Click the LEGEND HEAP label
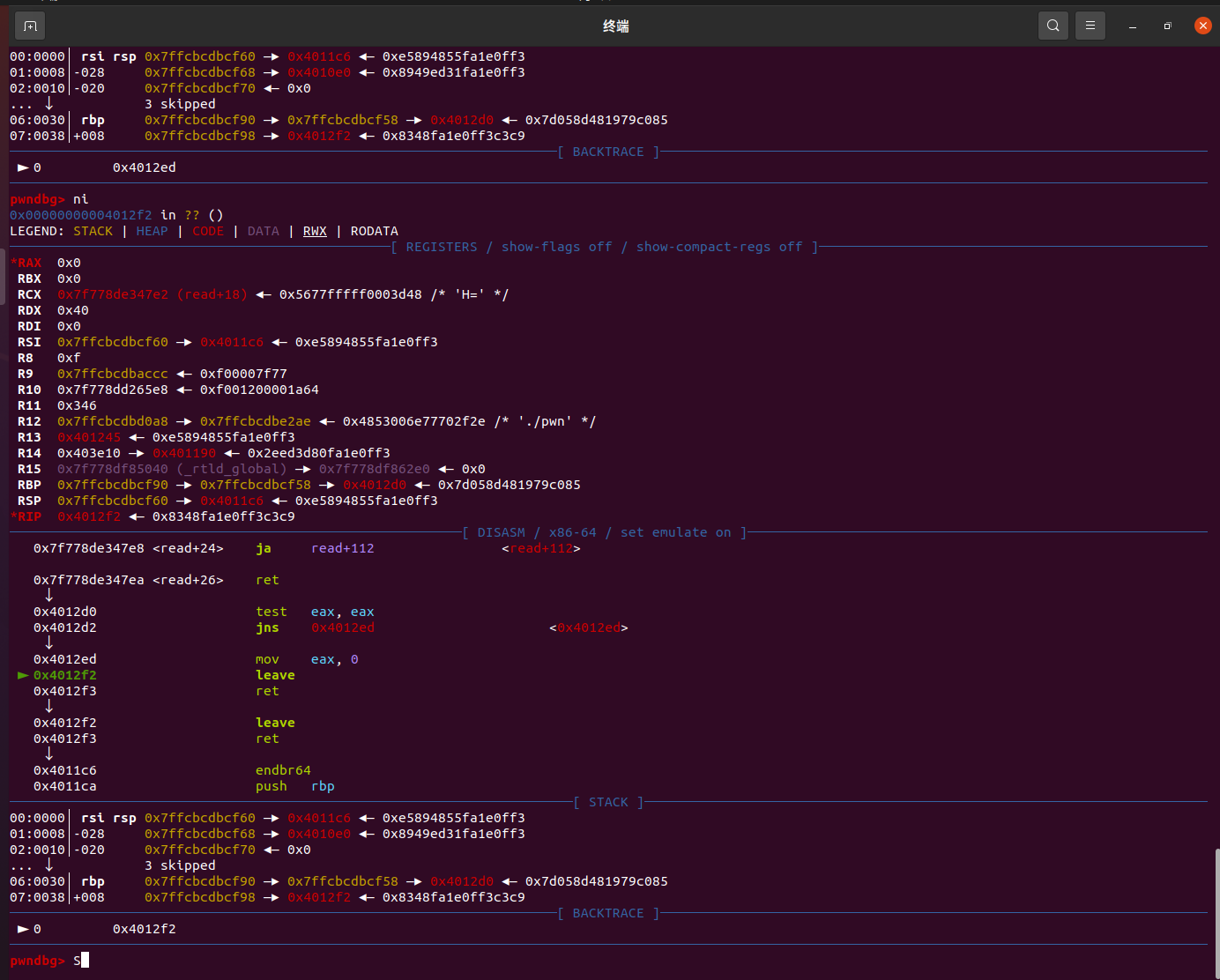 click(152, 231)
